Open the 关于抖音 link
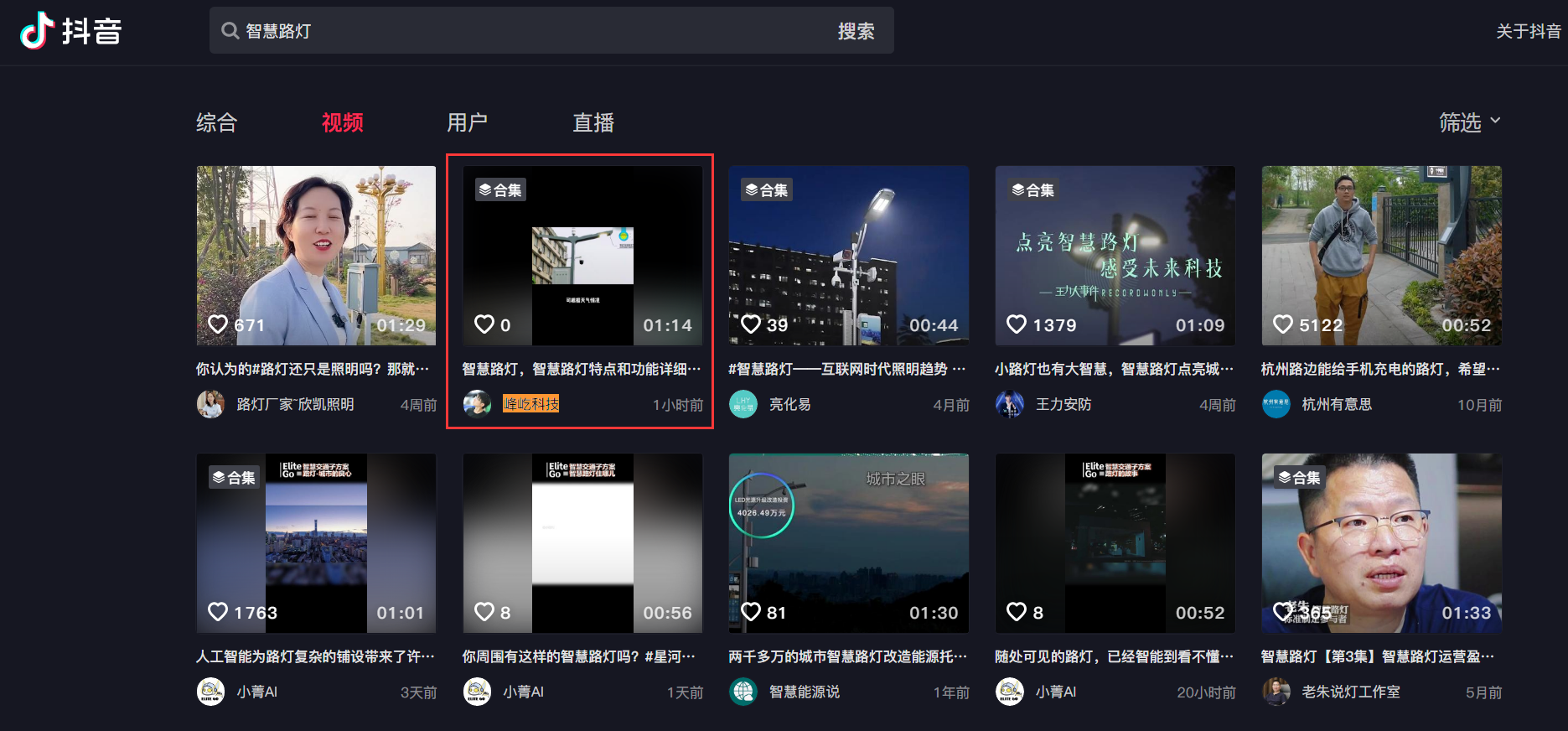Screen dimensions: 1568x731 (1529, 31)
